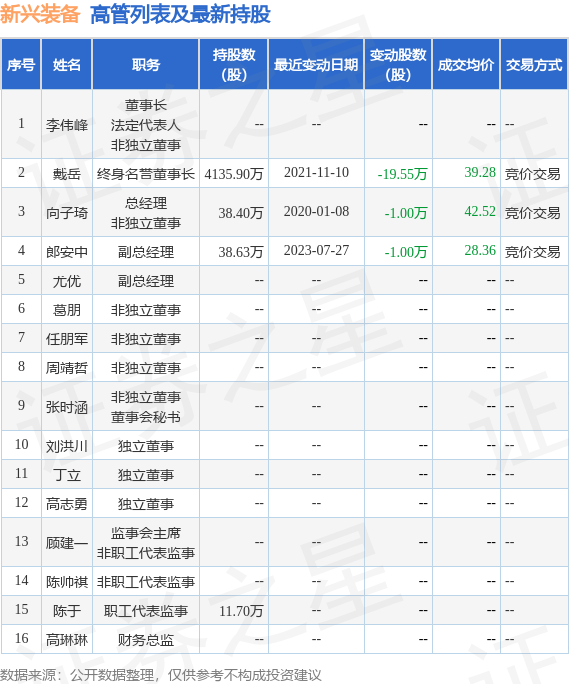This screenshot has width=569, height=684.
Task: Click the name 顾建一
Action: coord(67,543)
